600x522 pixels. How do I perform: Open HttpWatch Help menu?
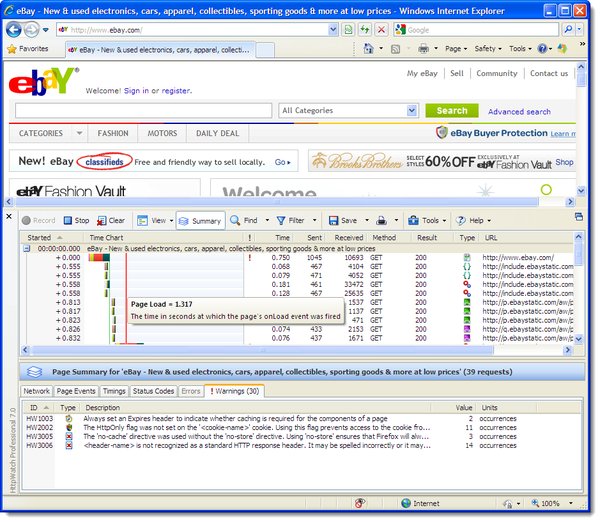[474, 220]
